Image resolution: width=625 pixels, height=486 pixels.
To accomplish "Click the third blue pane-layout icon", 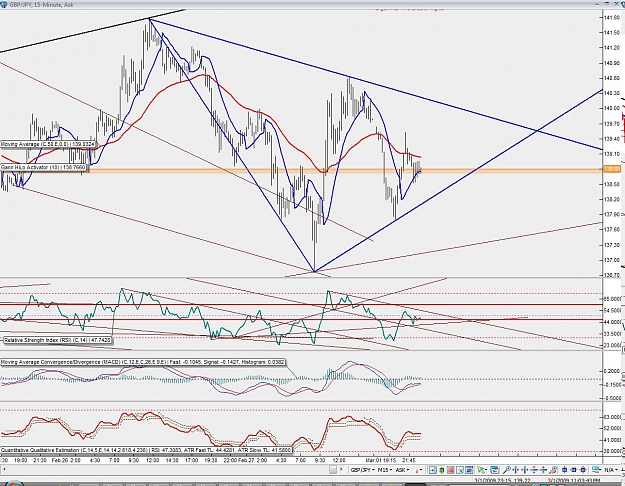I will click(x=583, y=470).
